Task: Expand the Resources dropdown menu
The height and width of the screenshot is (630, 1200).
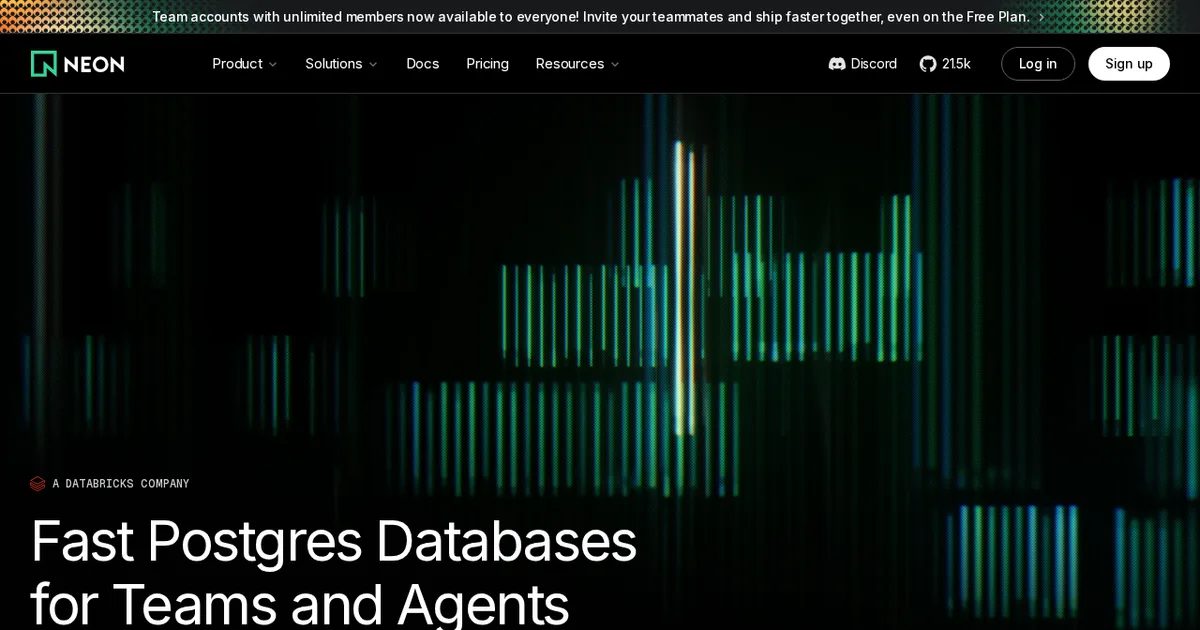Action: tap(578, 64)
